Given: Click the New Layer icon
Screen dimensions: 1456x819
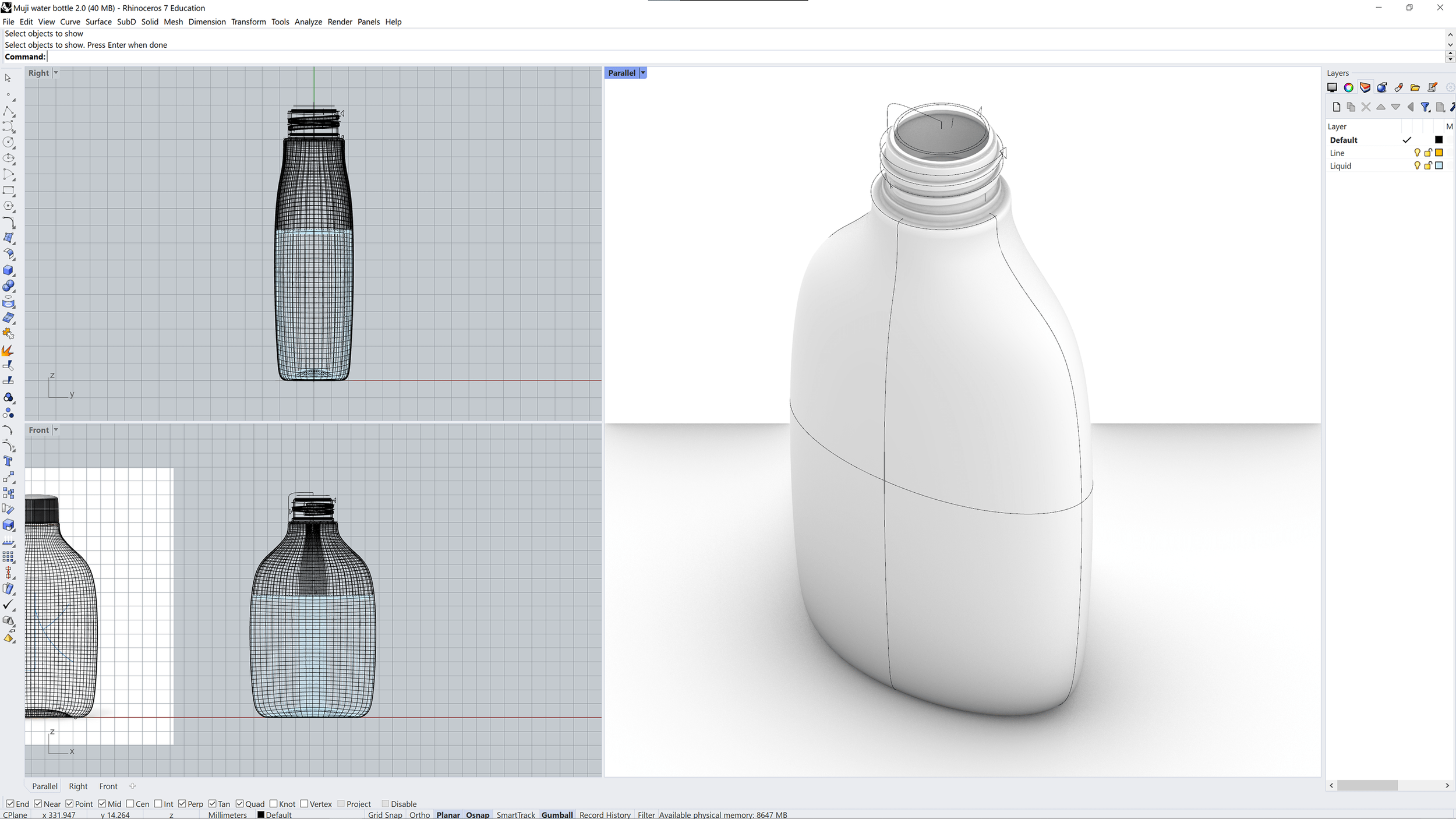Looking at the screenshot, I should [1336, 107].
